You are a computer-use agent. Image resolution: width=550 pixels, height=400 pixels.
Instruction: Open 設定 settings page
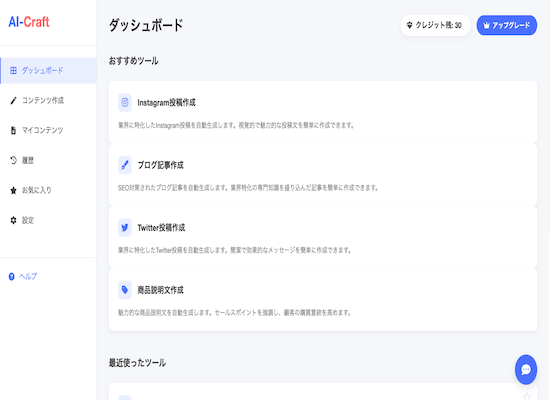(48, 220)
